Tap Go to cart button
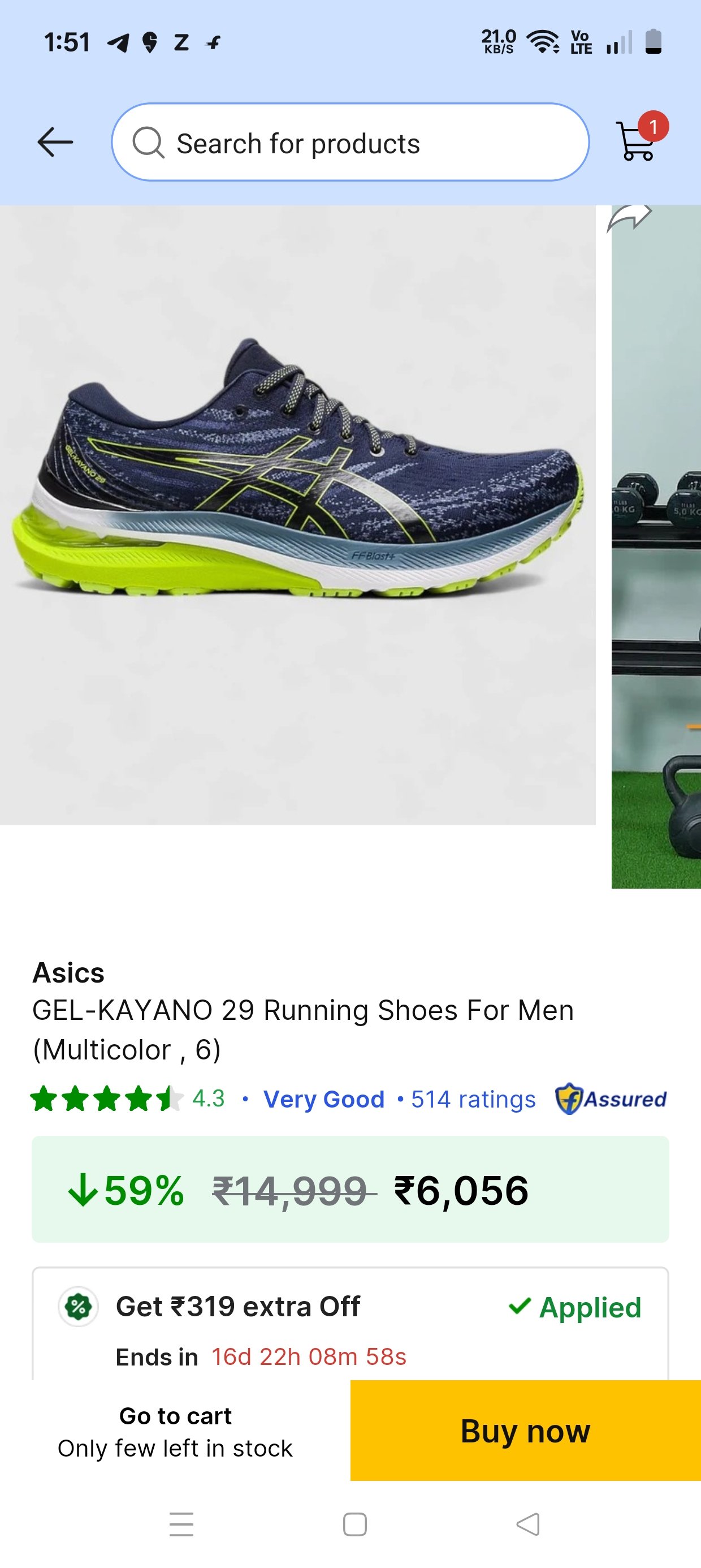701x1568 pixels. point(175,1431)
